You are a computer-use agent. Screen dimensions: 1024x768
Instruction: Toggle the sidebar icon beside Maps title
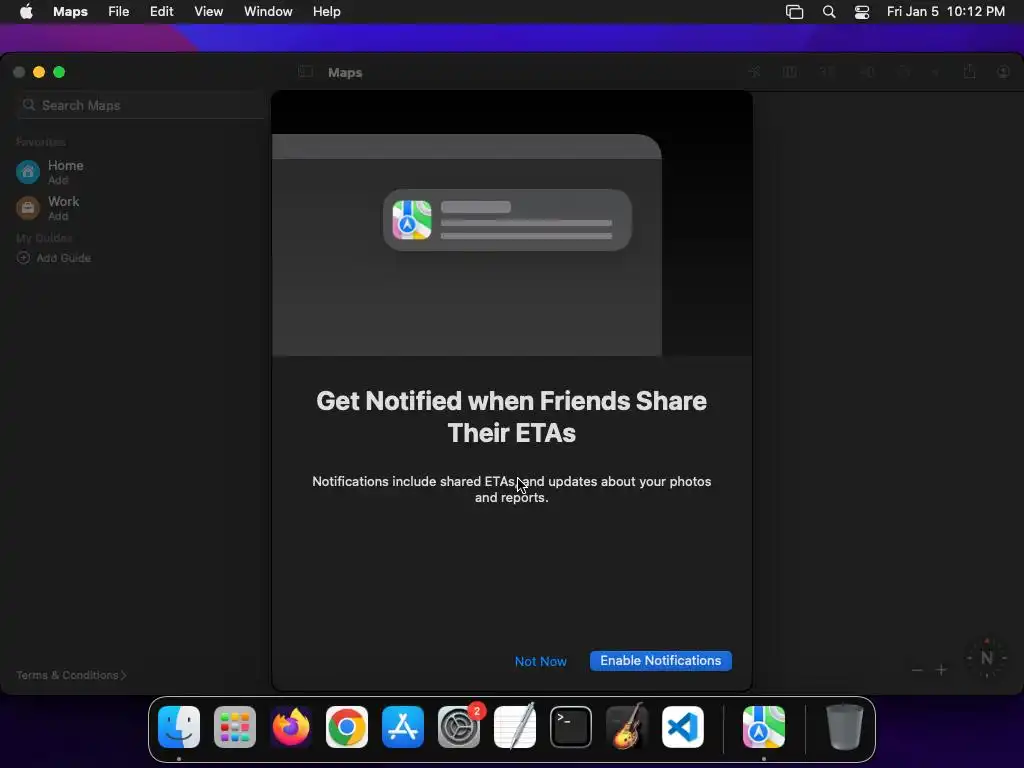(305, 72)
